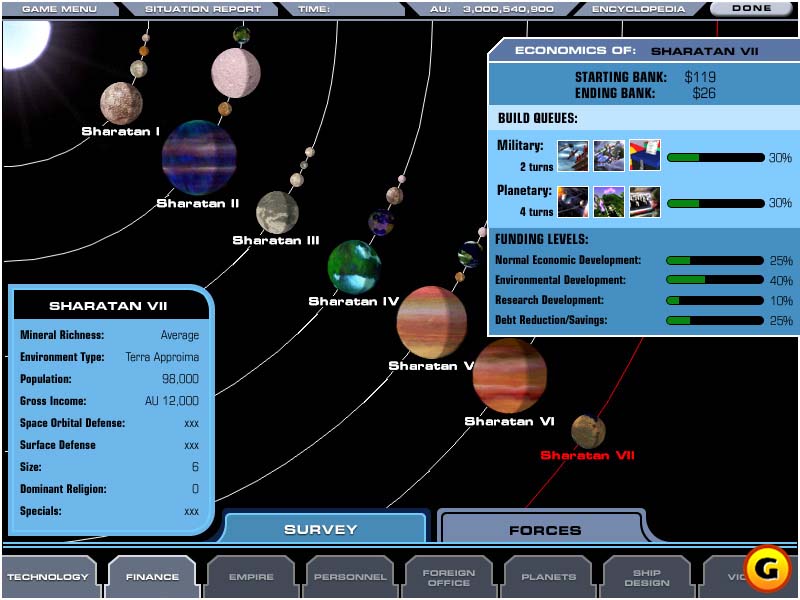800x600 pixels.
Task: Click the first Military build queue icon
Action: (x=572, y=156)
